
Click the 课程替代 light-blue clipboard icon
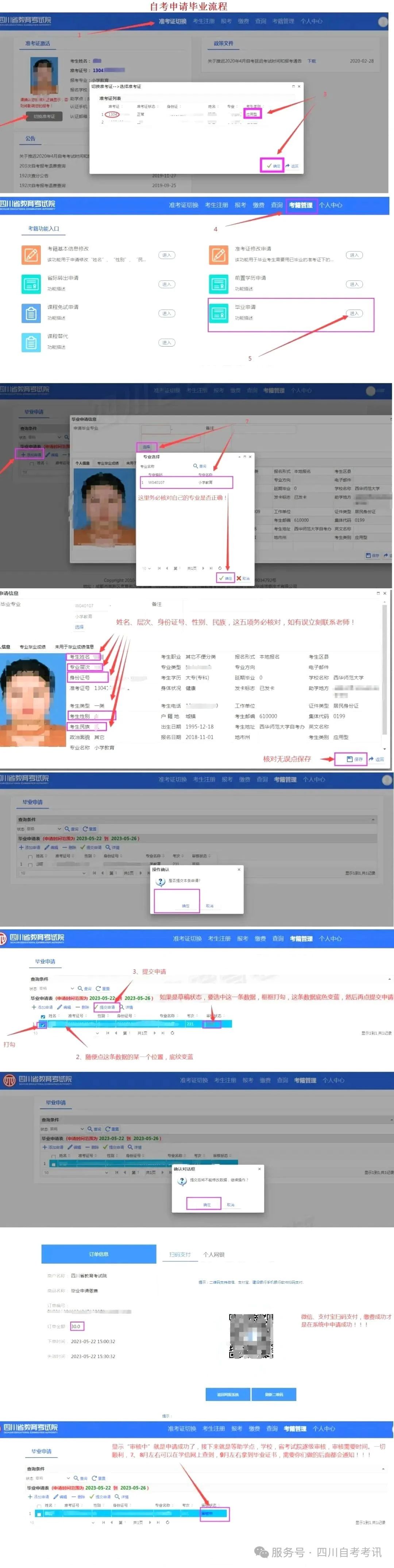tap(30, 342)
